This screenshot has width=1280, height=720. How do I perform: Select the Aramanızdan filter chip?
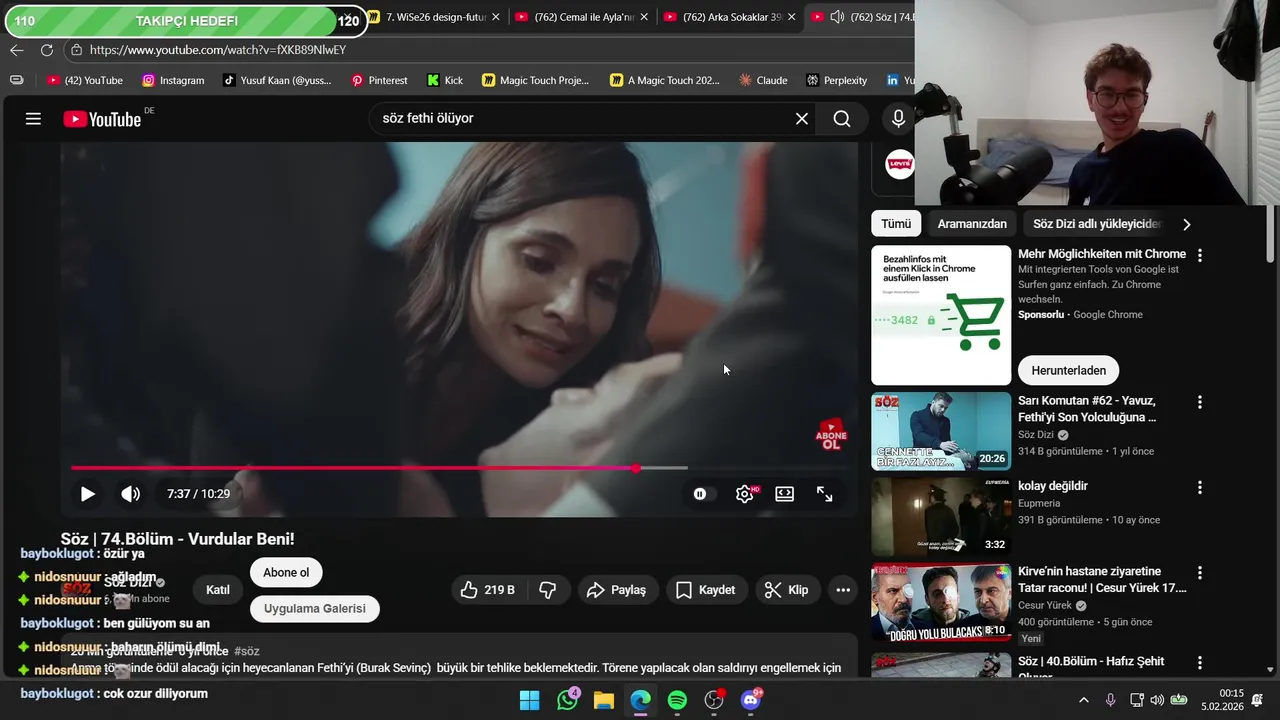(x=972, y=224)
